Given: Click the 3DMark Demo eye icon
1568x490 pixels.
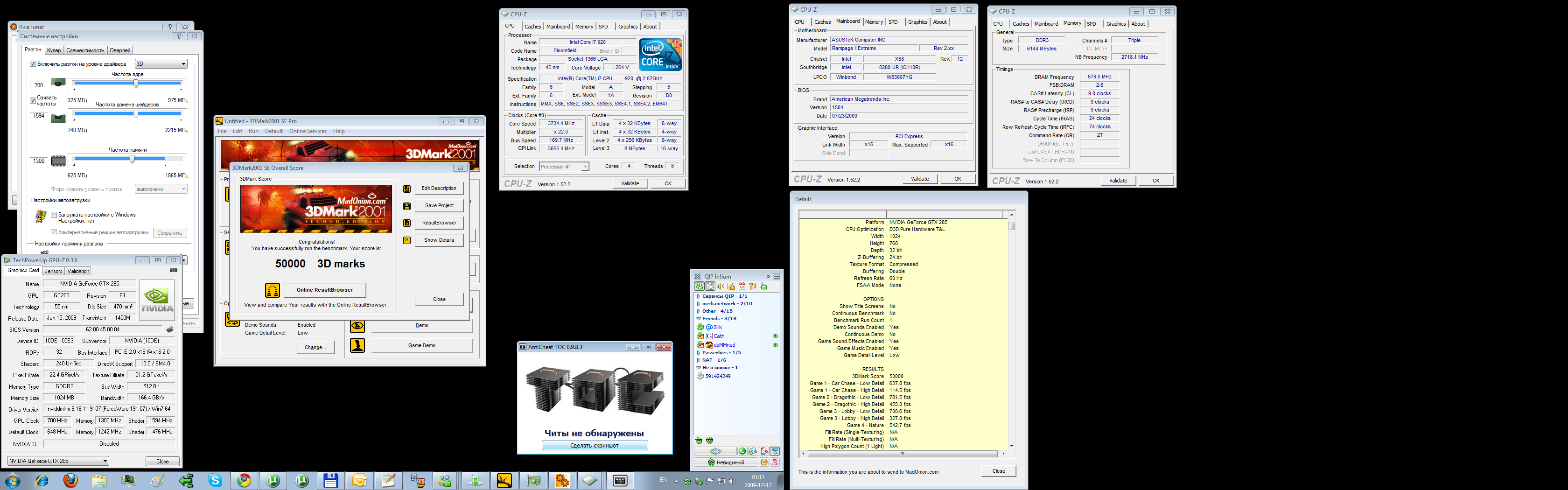Looking at the screenshot, I should [x=357, y=326].
